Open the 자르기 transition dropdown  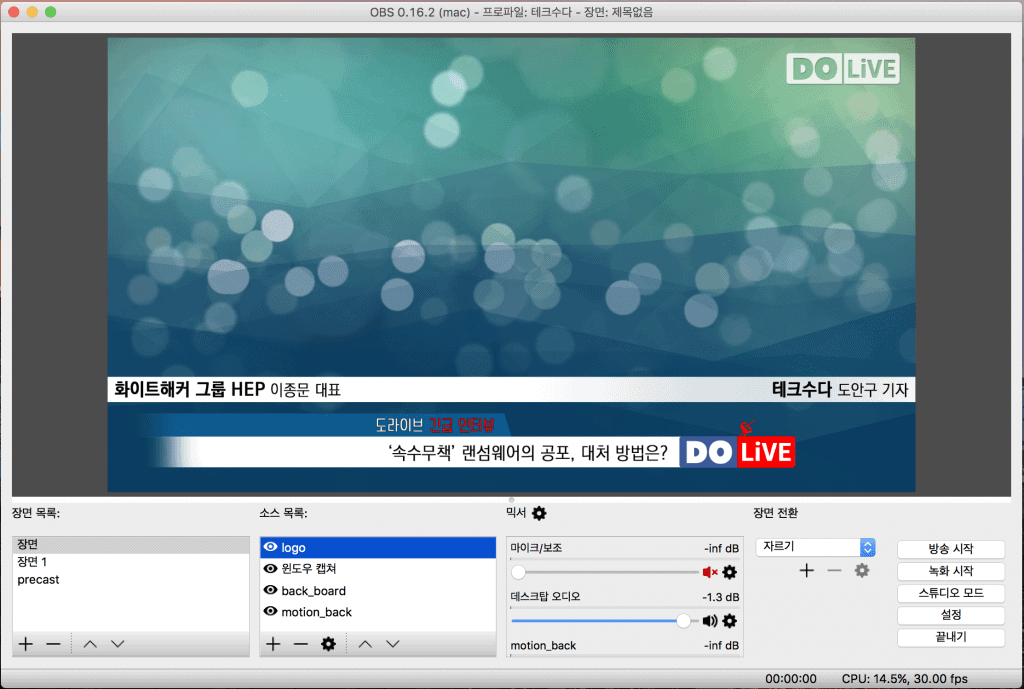(x=816, y=547)
